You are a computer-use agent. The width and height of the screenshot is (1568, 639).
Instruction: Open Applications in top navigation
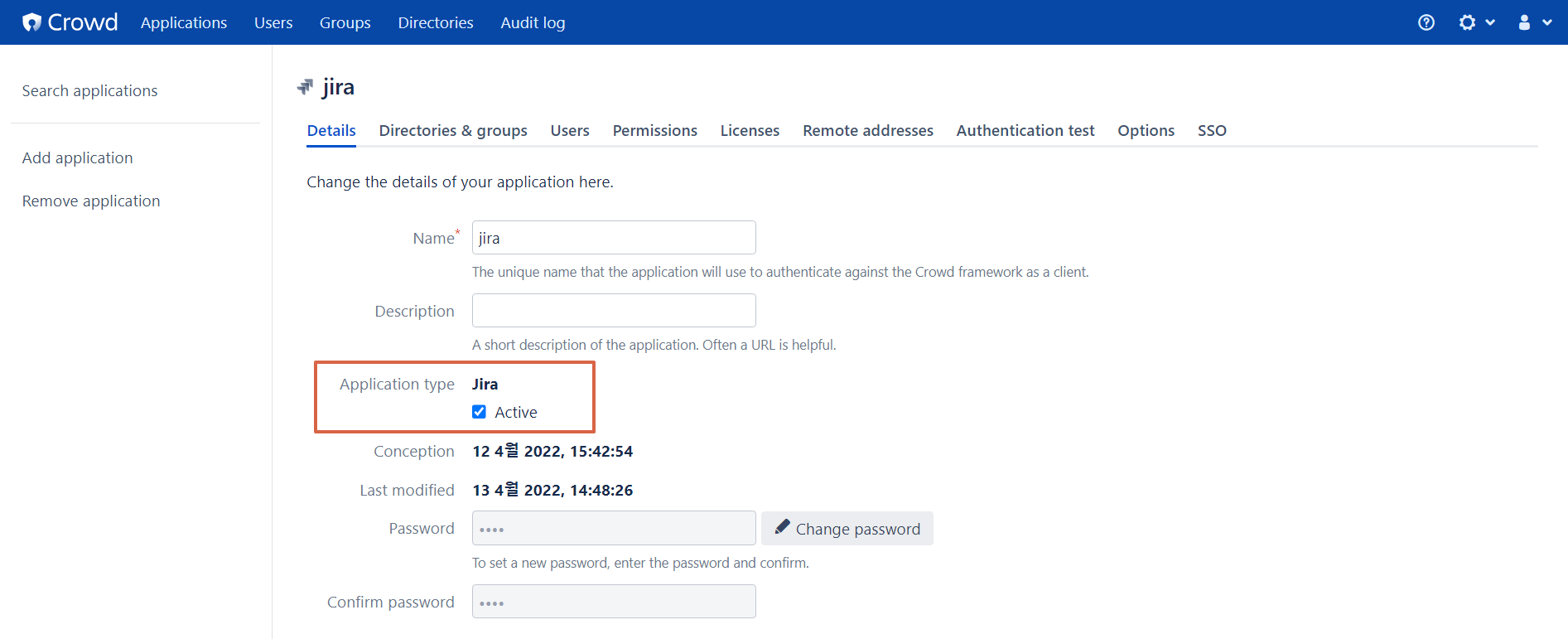click(x=184, y=22)
